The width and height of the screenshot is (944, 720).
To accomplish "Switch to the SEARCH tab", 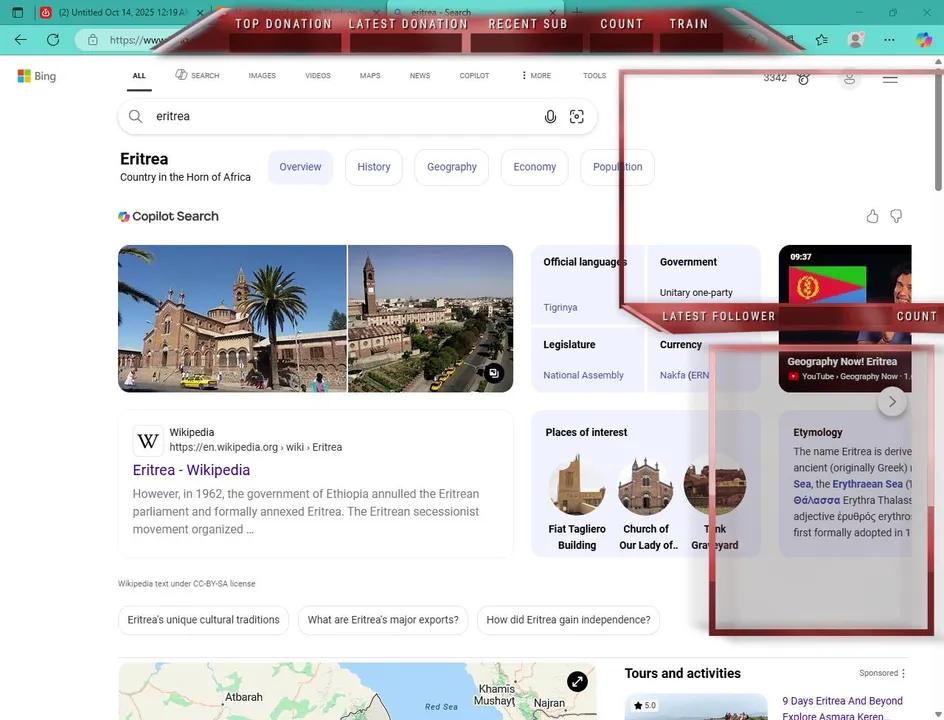I will tap(197, 76).
